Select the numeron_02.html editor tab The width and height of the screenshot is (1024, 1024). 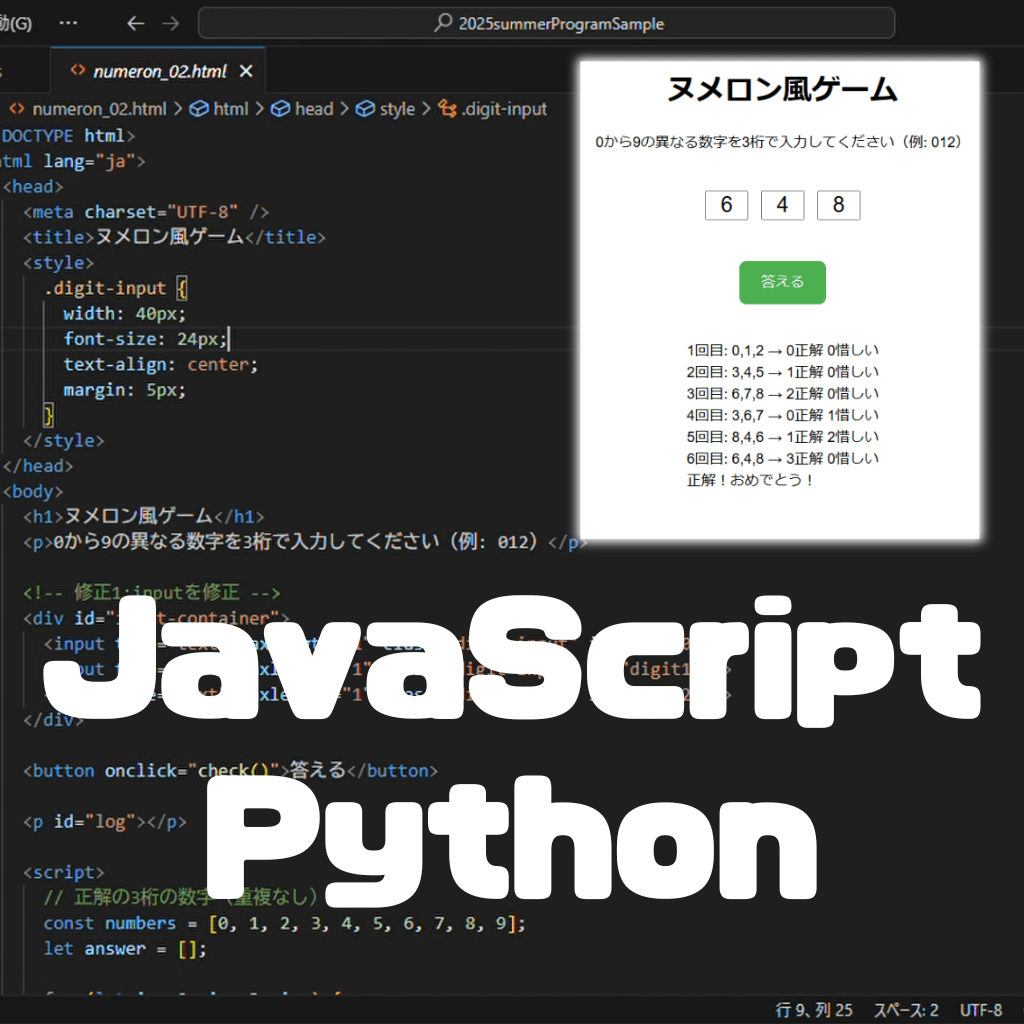tap(159, 72)
